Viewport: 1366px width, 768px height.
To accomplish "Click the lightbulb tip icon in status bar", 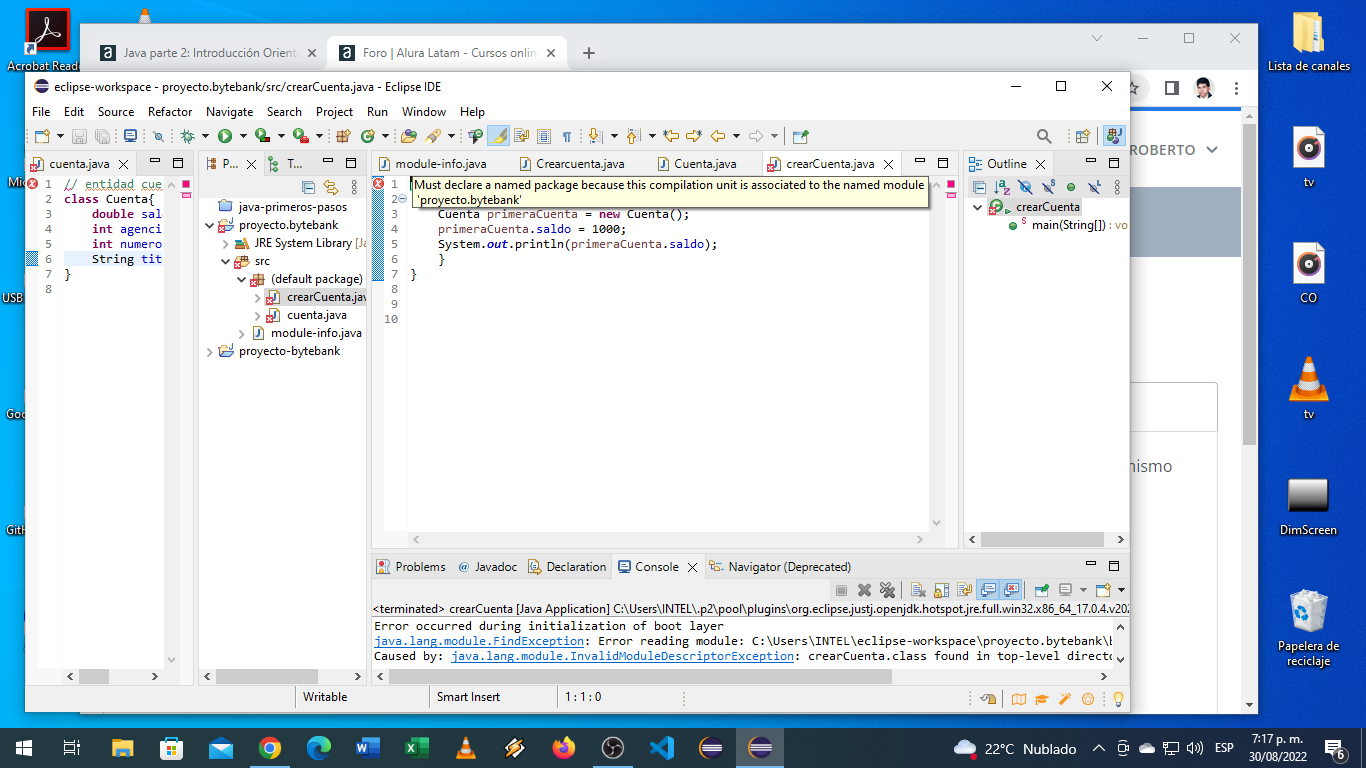I will [1118, 699].
